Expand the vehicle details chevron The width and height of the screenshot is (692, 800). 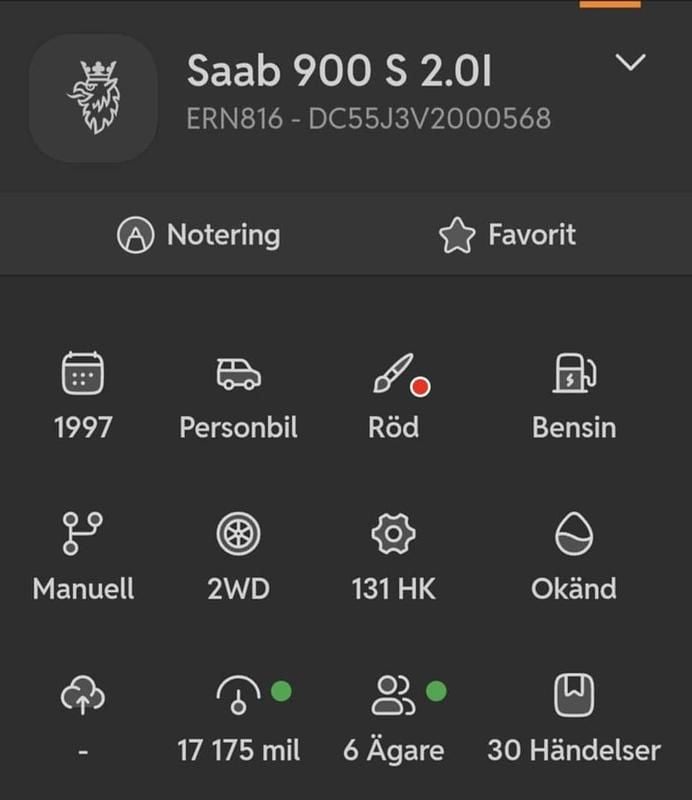click(x=630, y=63)
